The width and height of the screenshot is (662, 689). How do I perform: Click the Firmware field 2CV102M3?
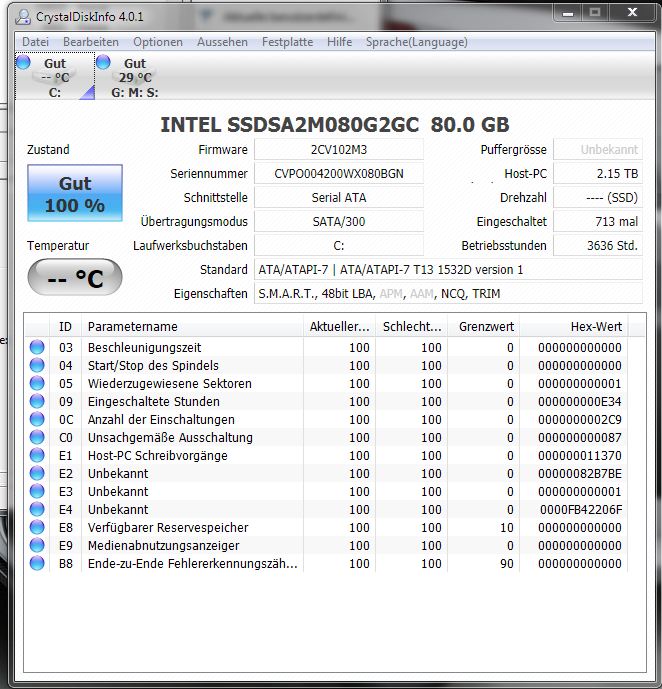pos(339,150)
